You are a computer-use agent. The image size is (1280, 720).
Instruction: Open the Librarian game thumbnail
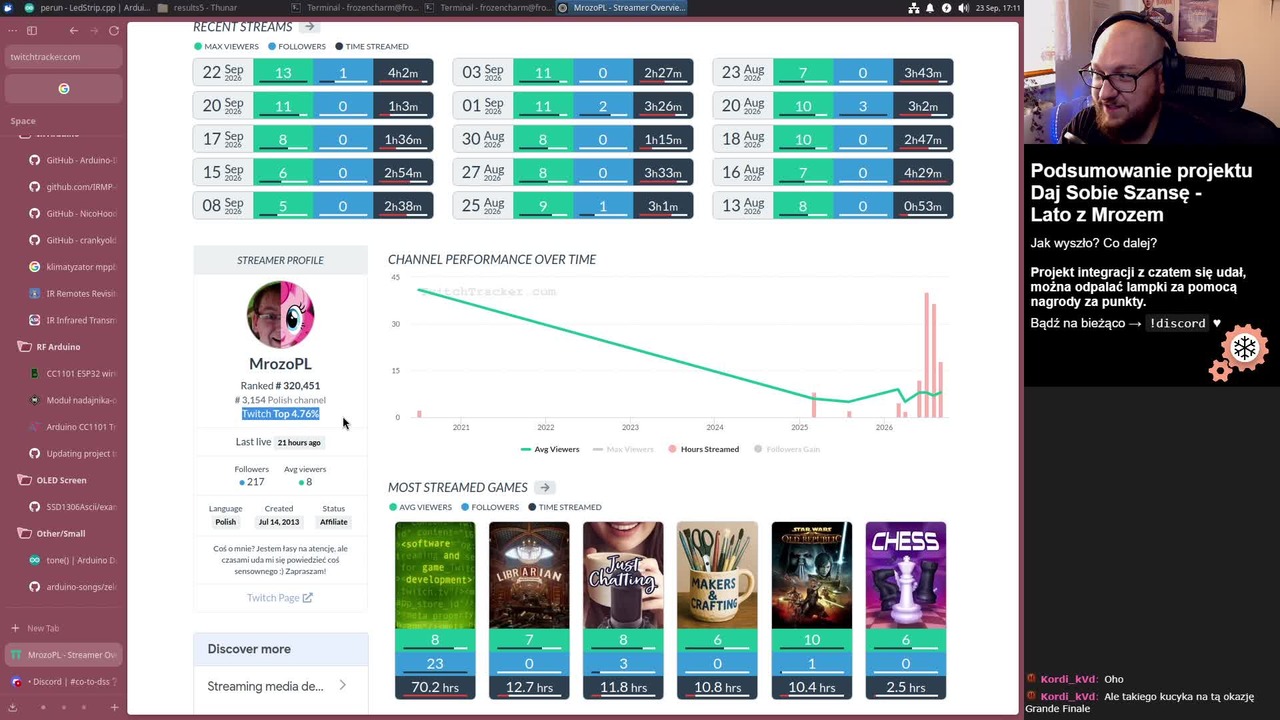pos(529,575)
